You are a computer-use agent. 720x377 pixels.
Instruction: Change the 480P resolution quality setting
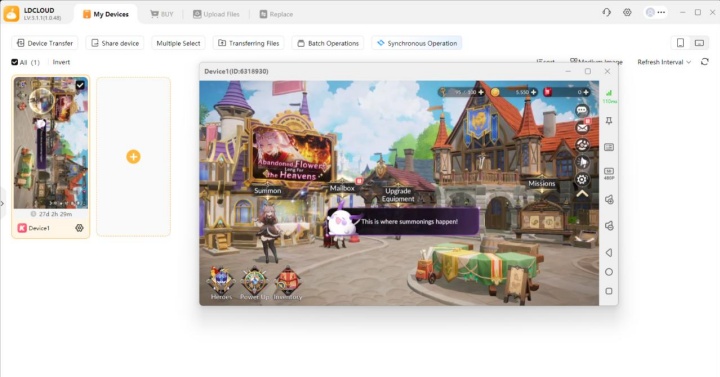tap(609, 173)
